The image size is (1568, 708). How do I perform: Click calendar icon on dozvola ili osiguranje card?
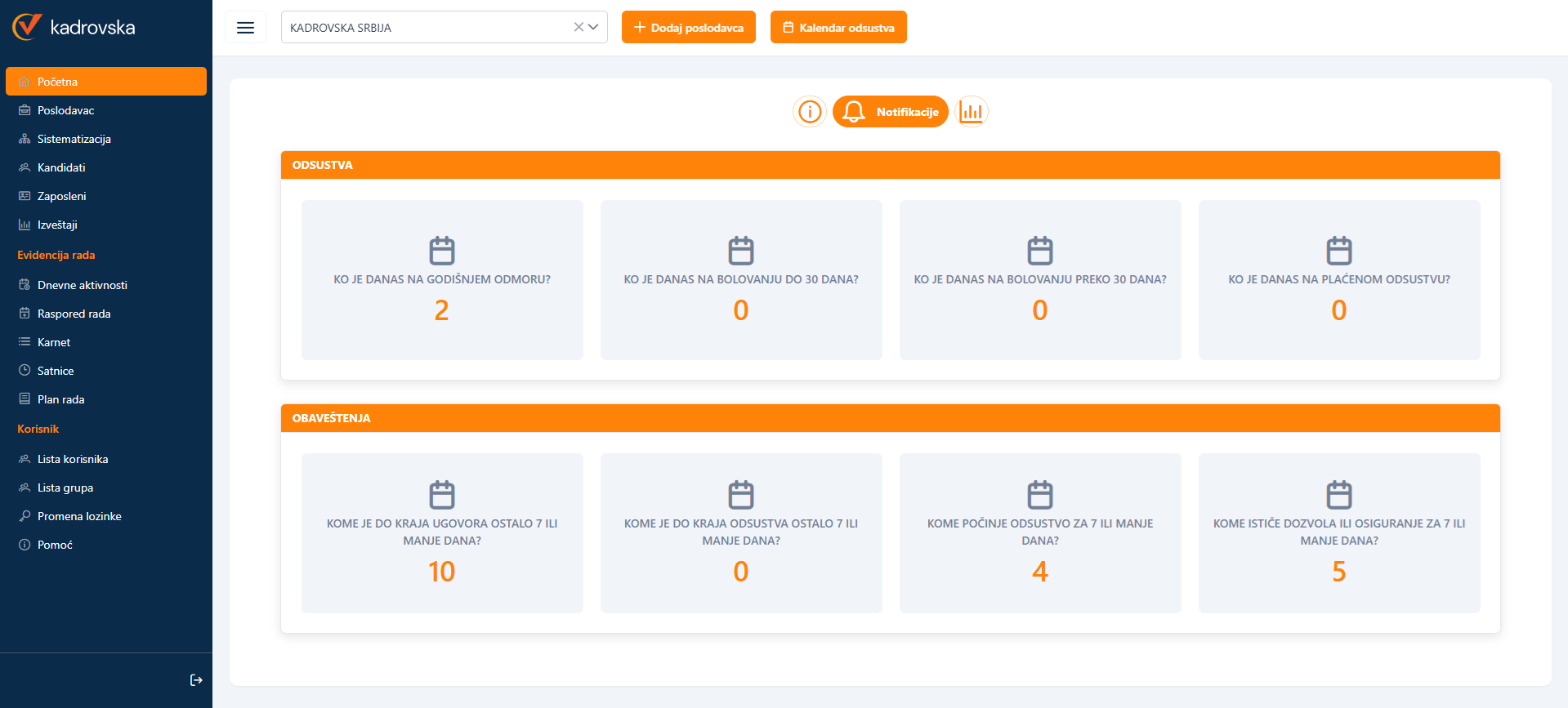point(1338,495)
